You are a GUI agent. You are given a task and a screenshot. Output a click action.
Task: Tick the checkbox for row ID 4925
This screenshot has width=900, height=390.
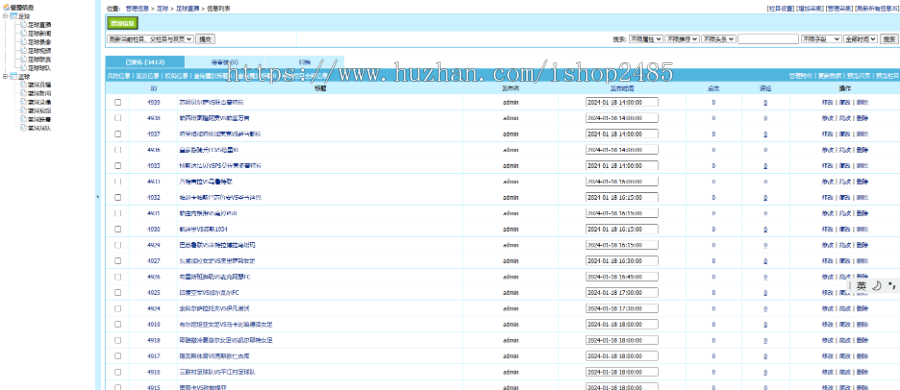pos(118,292)
